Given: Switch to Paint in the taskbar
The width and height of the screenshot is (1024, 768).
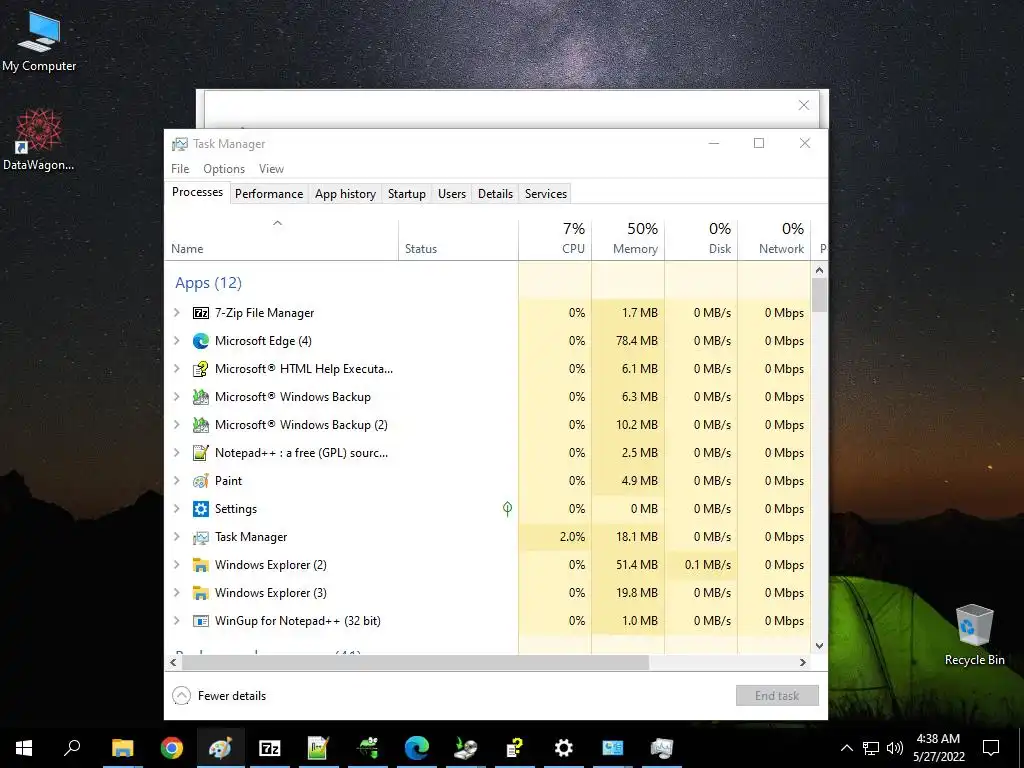Looking at the screenshot, I should point(221,748).
